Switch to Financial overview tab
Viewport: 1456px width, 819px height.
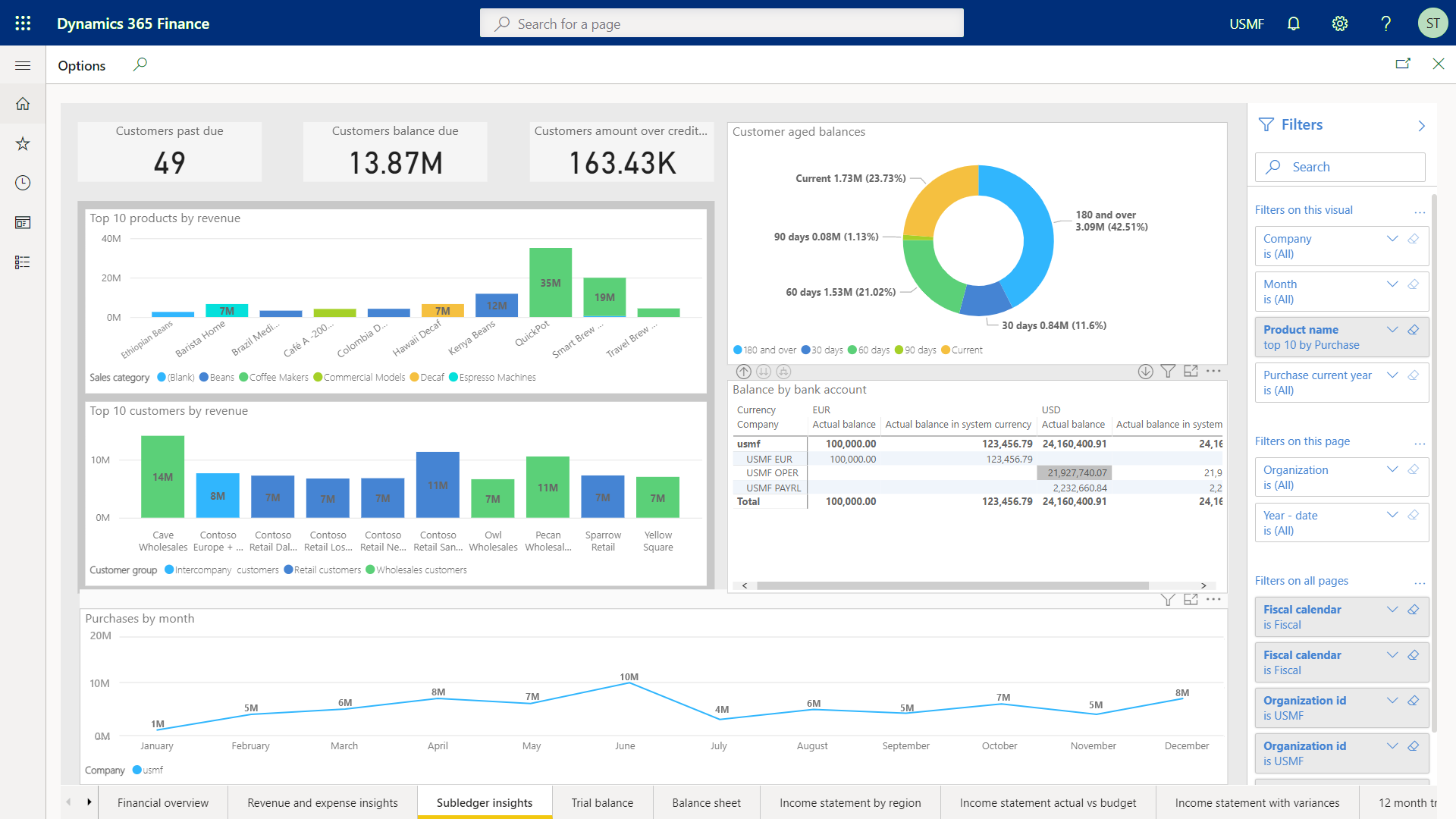[x=162, y=802]
